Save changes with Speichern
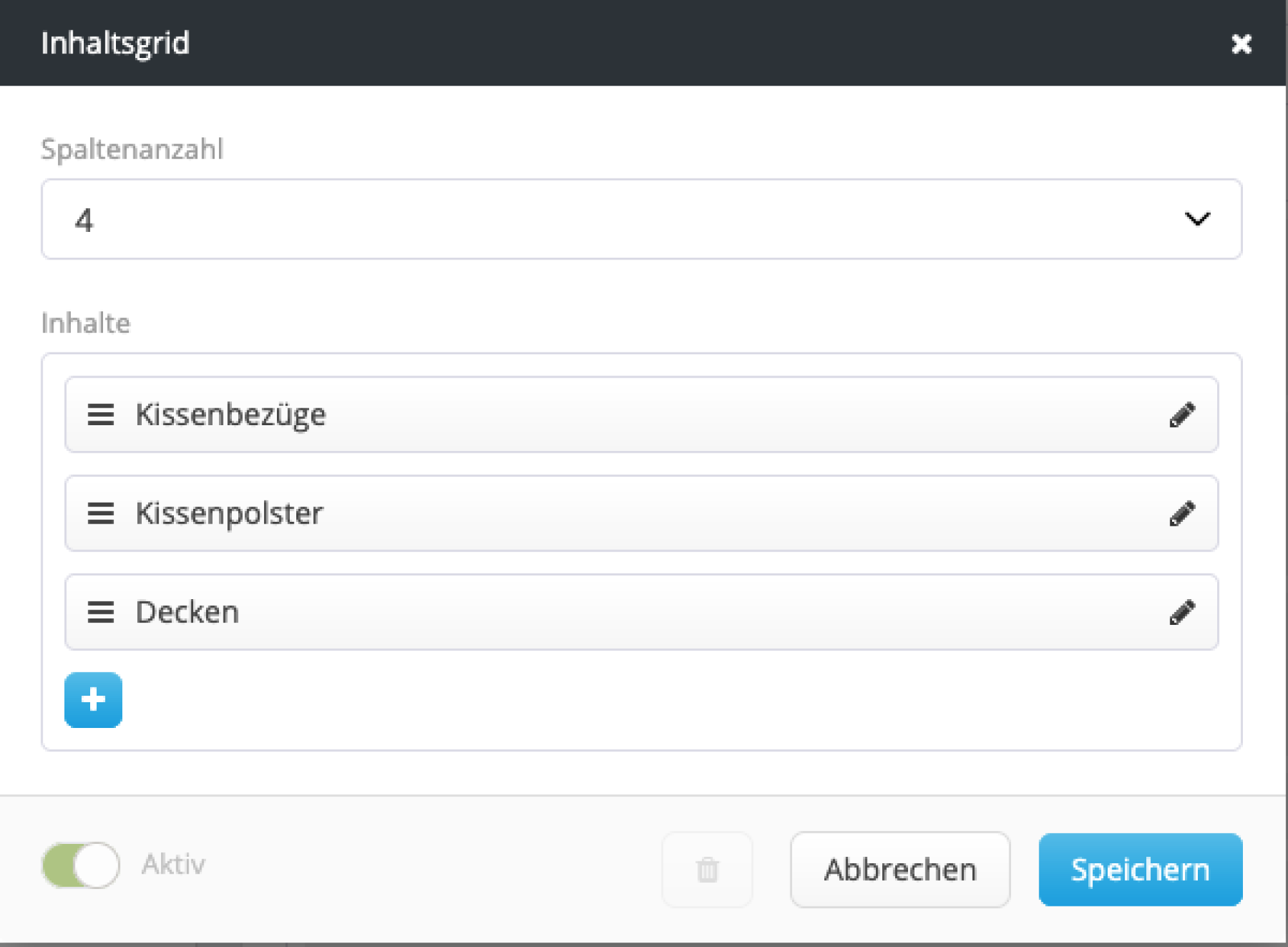 1140,870
